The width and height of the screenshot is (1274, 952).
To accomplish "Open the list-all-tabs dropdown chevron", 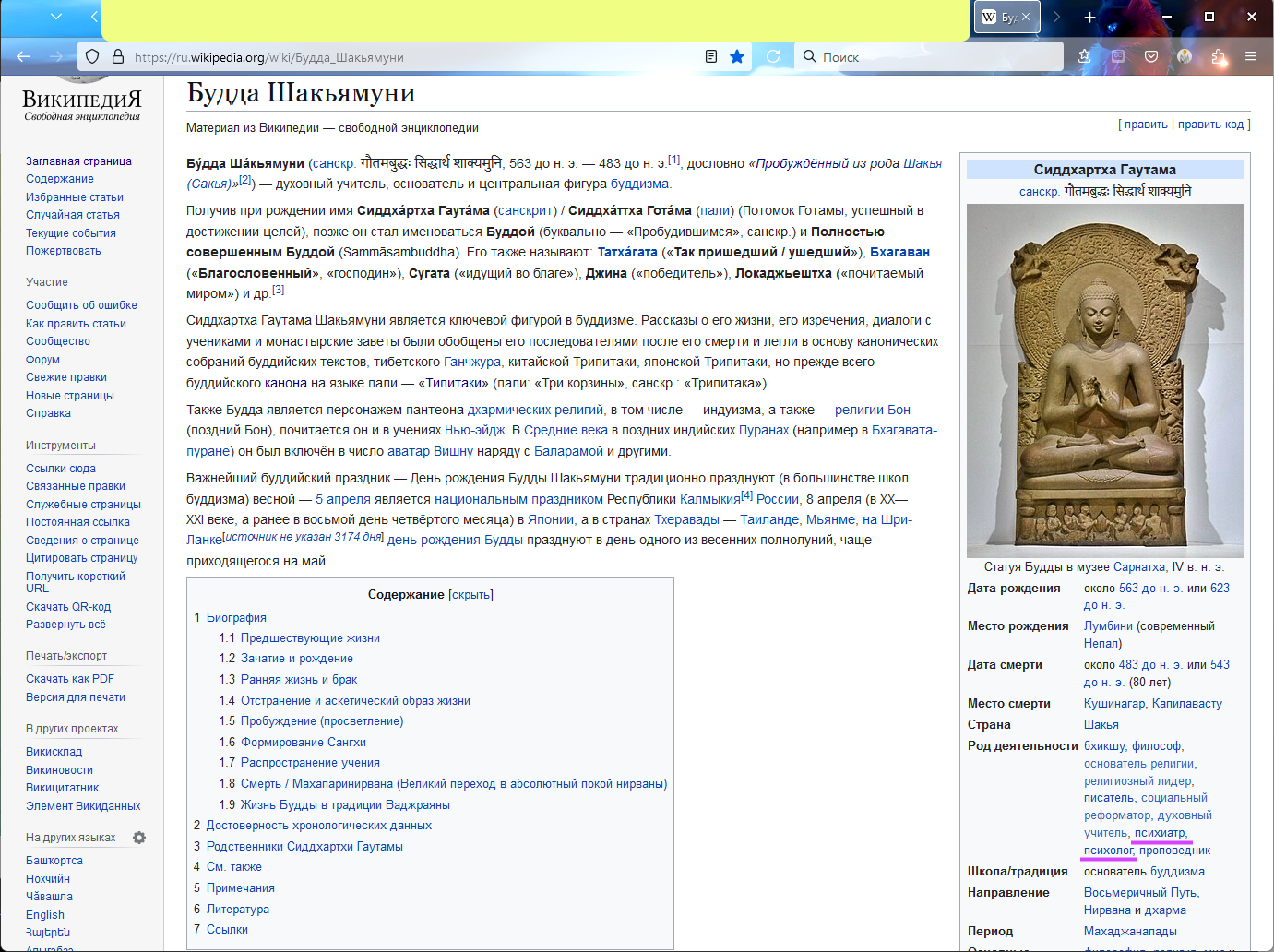I will pos(56,17).
